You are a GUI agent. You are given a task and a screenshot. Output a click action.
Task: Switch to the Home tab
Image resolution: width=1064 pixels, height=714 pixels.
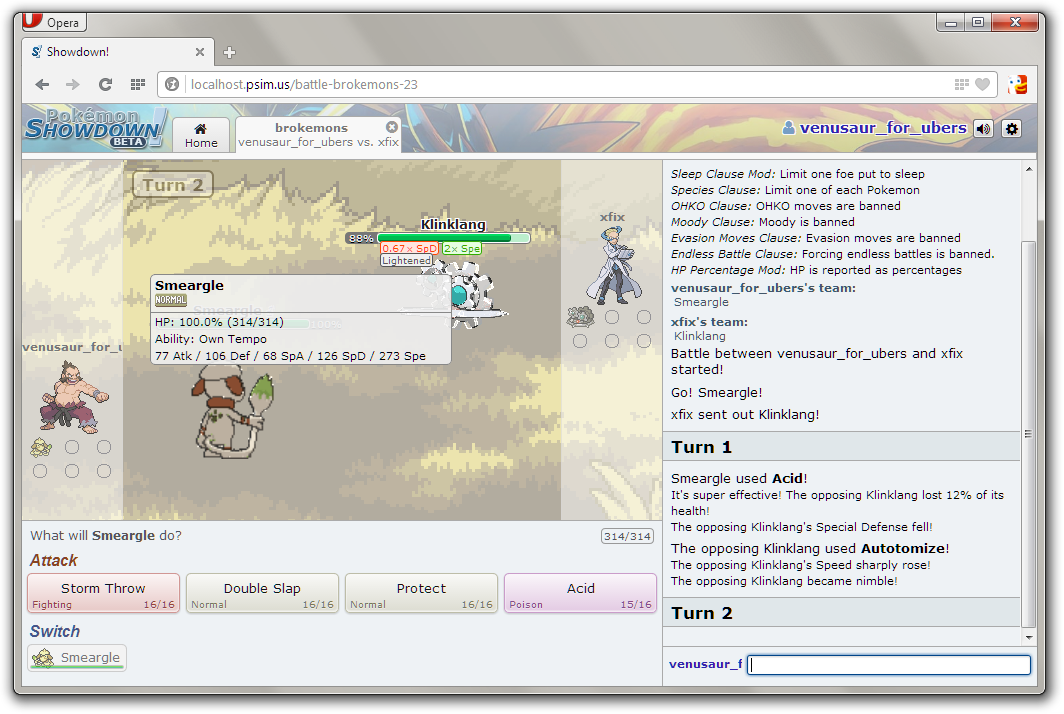click(x=201, y=135)
